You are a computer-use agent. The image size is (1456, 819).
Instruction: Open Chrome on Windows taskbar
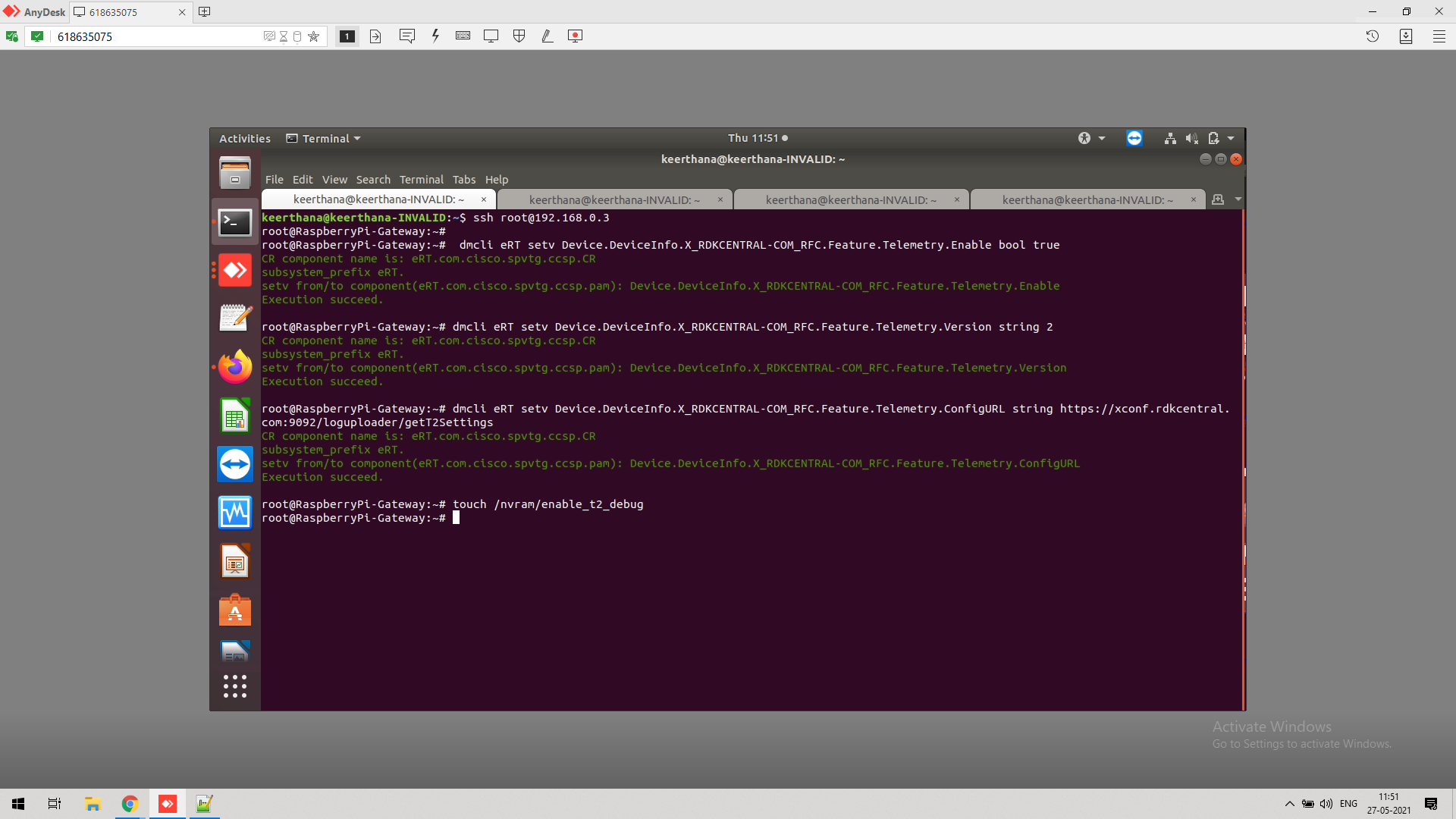point(130,804)
